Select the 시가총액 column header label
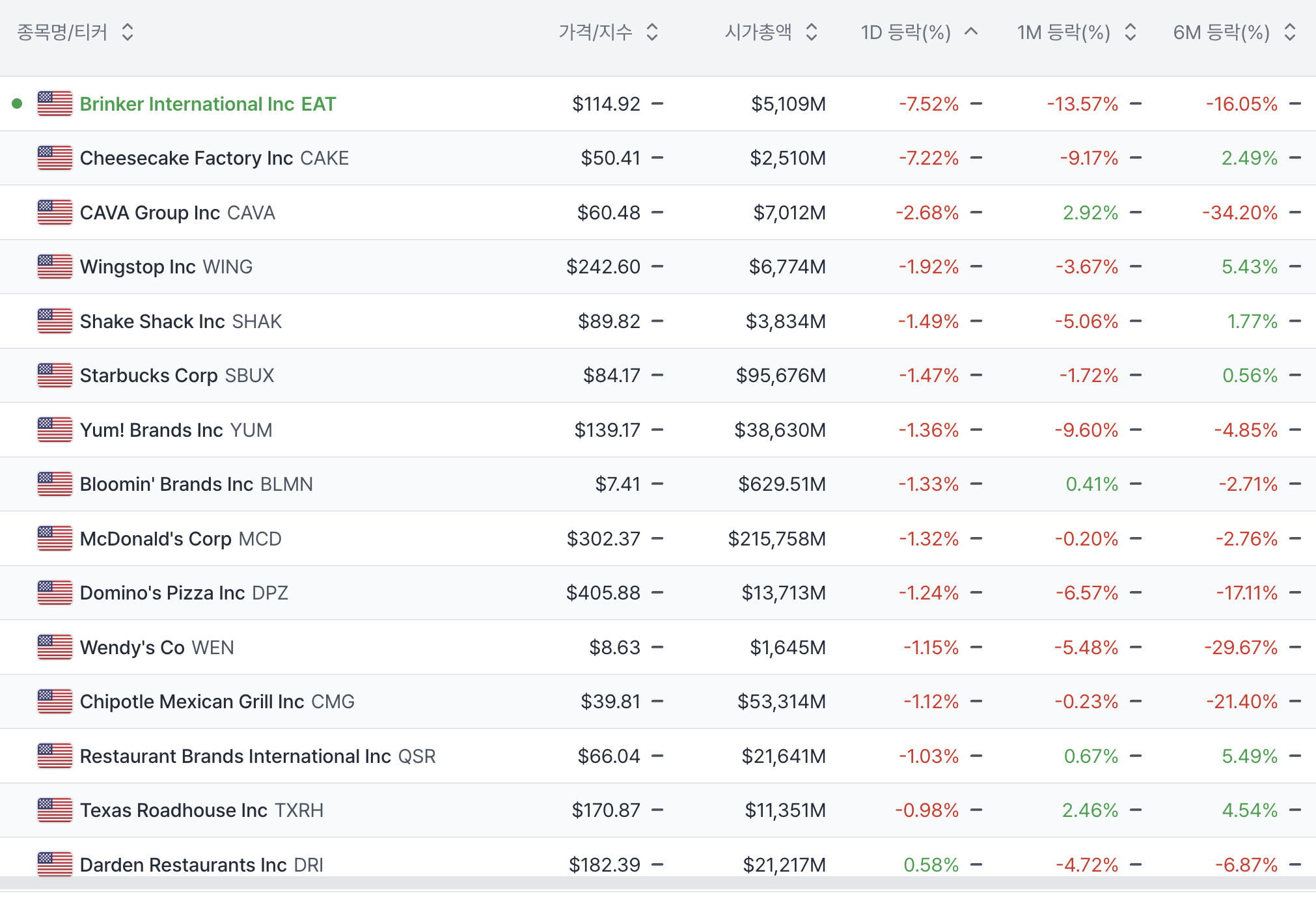 [758, 32]
